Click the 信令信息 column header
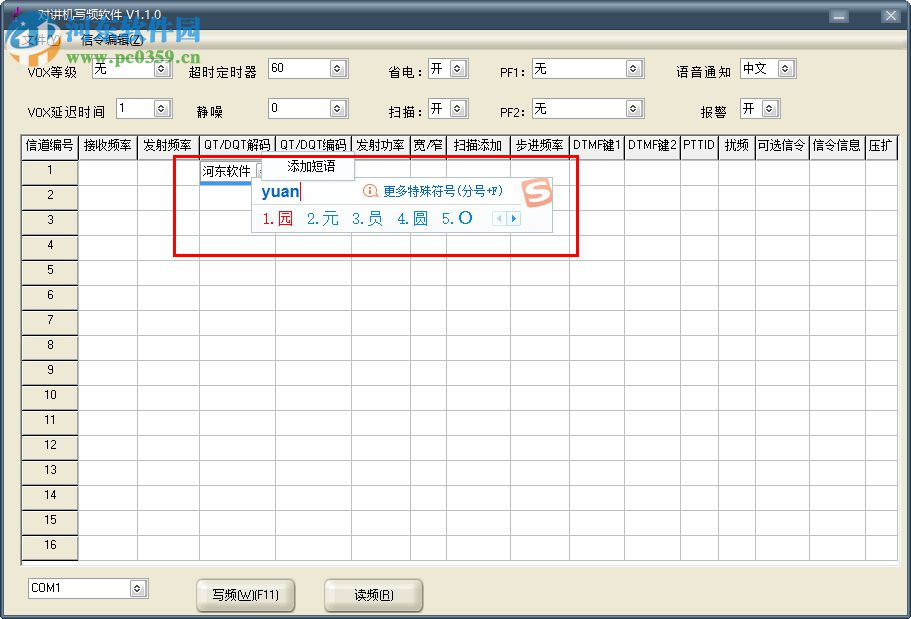Image resolution: width=911 pixels, height=619 pixels. [x=837, y=146]
